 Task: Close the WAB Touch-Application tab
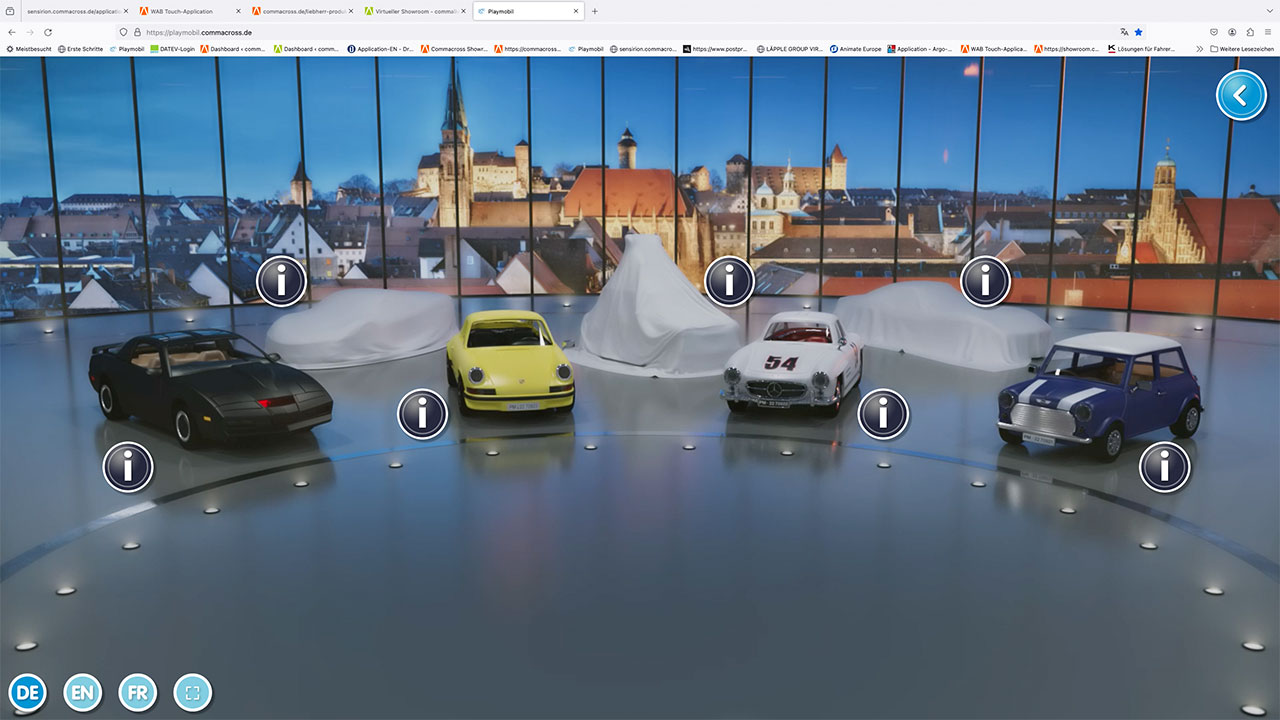point(238,11)
